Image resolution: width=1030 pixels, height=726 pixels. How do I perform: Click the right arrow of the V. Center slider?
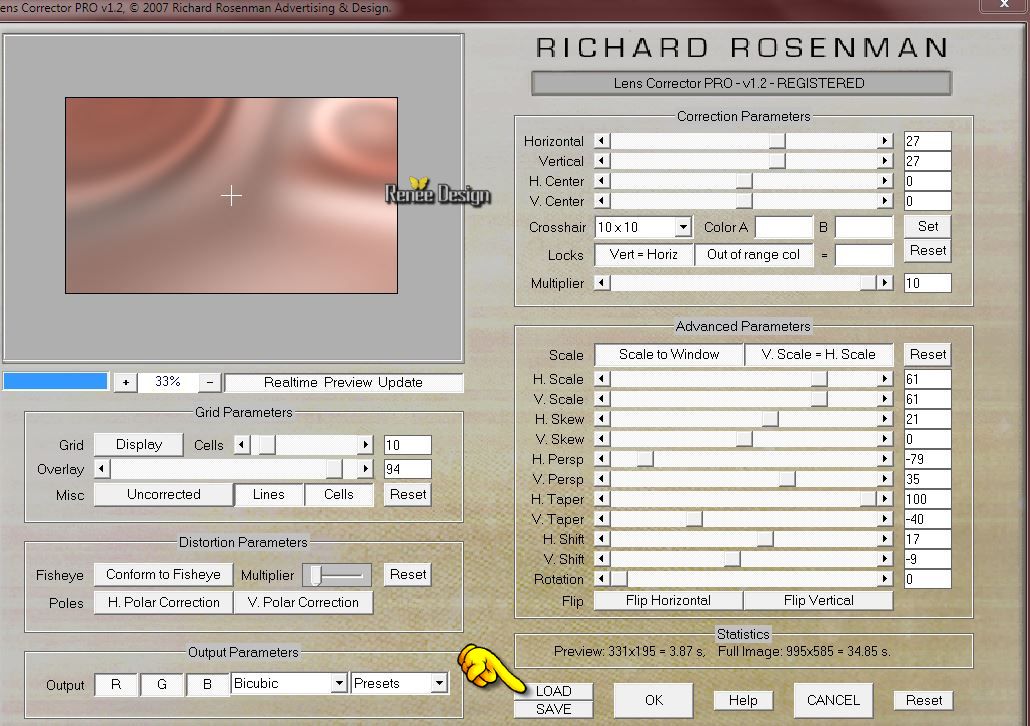coord(885,201)
